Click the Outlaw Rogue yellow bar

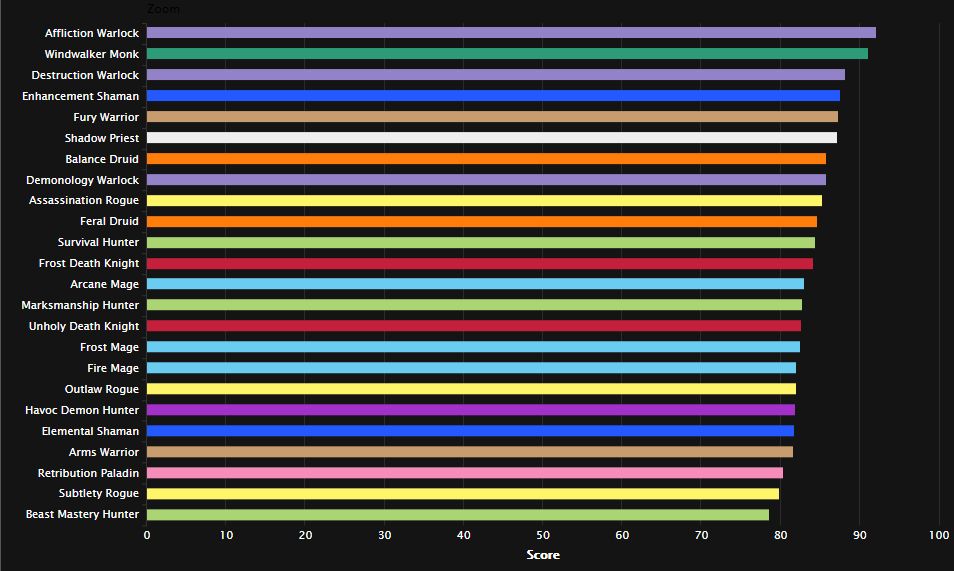[x=472, y=388]
